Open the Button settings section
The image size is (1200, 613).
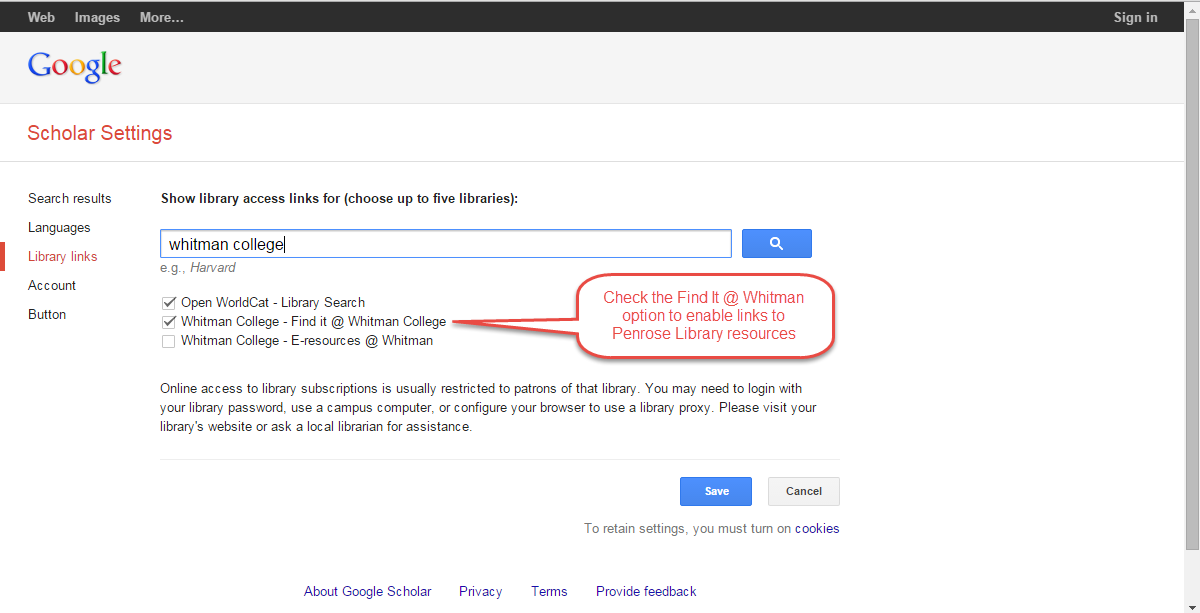[x=47, y=314]
